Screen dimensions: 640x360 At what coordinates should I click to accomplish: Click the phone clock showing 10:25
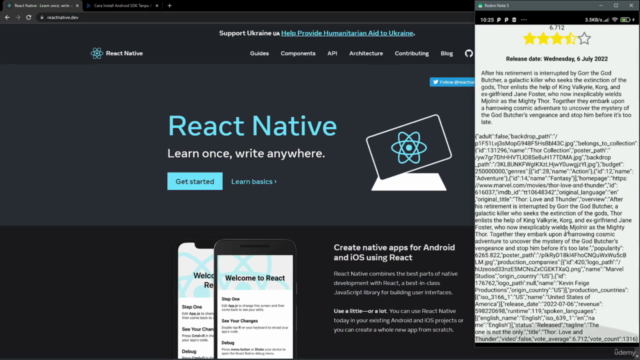487,20
